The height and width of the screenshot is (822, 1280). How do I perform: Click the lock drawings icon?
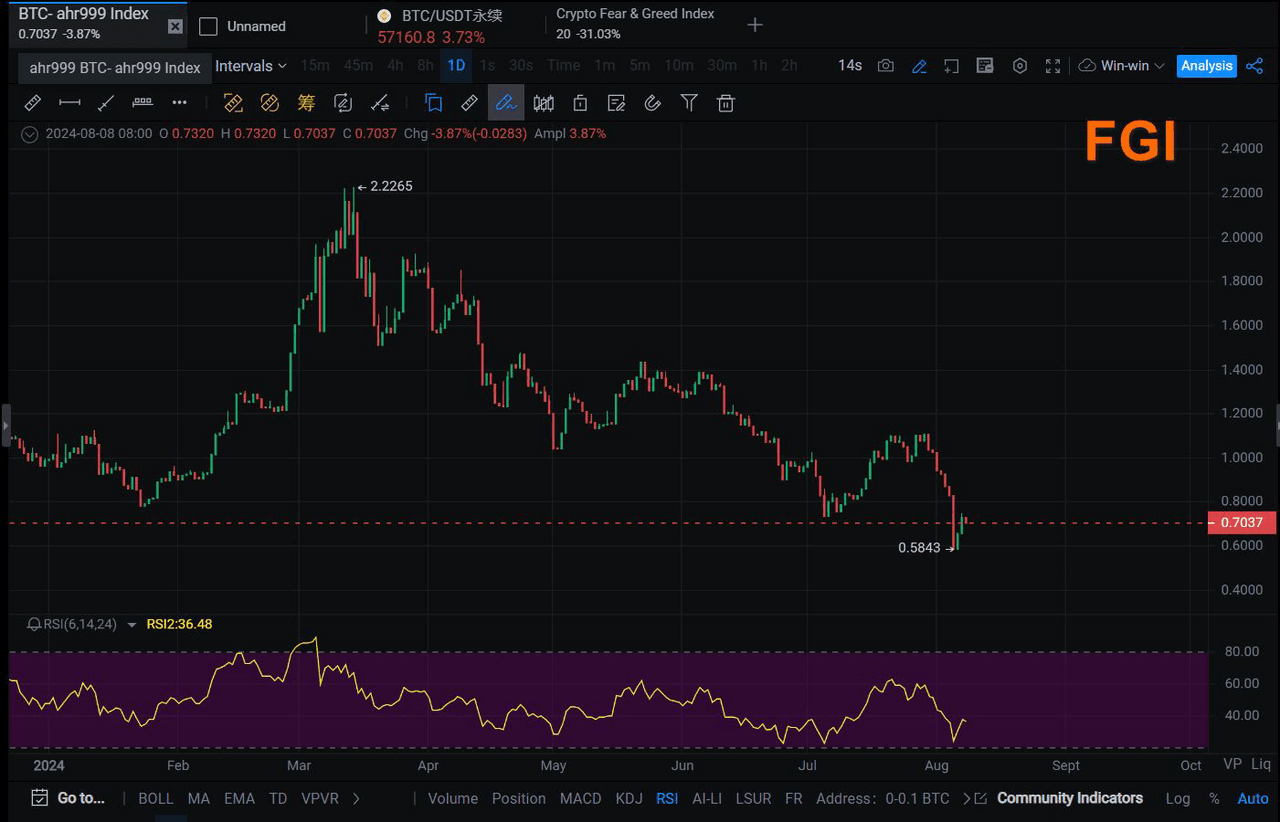click(580, 103)
